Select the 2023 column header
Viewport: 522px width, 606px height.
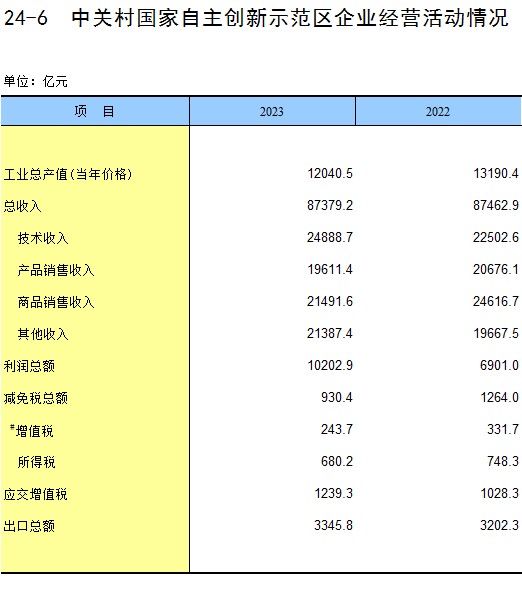tap(272, 111)
